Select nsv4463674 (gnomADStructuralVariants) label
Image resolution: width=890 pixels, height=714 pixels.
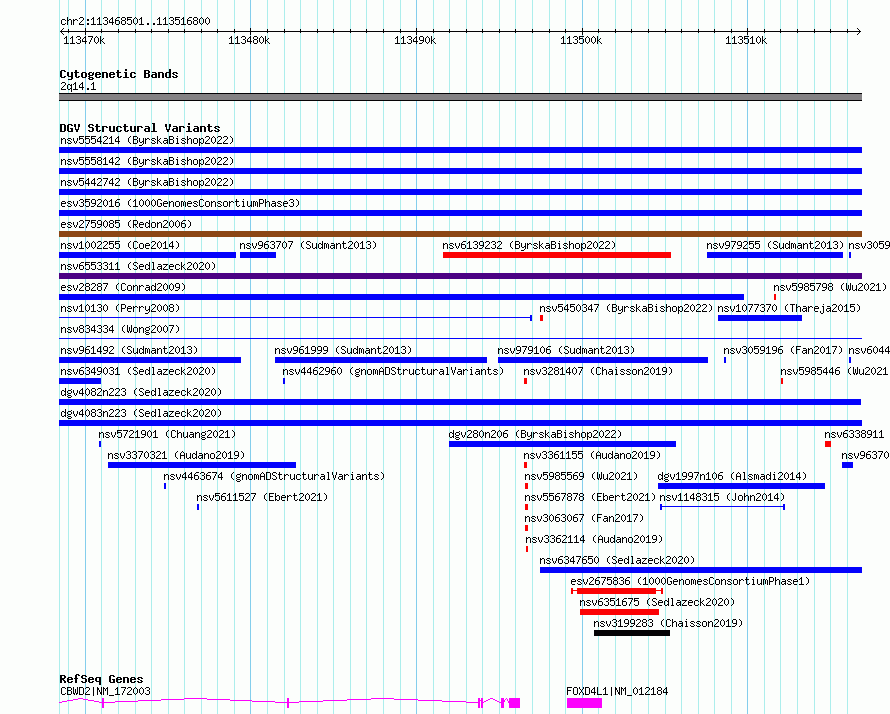[274, 476]
